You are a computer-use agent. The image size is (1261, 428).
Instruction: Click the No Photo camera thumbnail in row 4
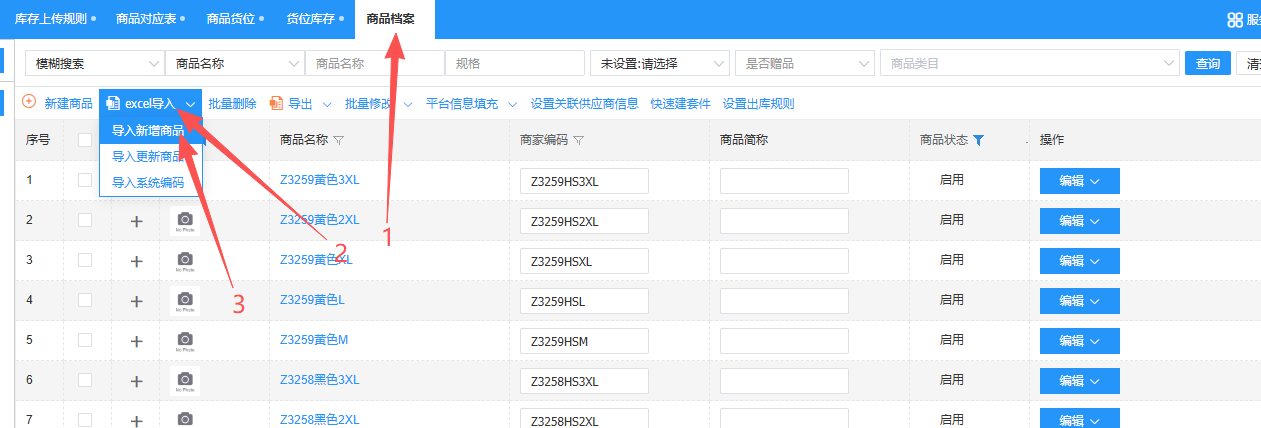(x=184, y=301)
